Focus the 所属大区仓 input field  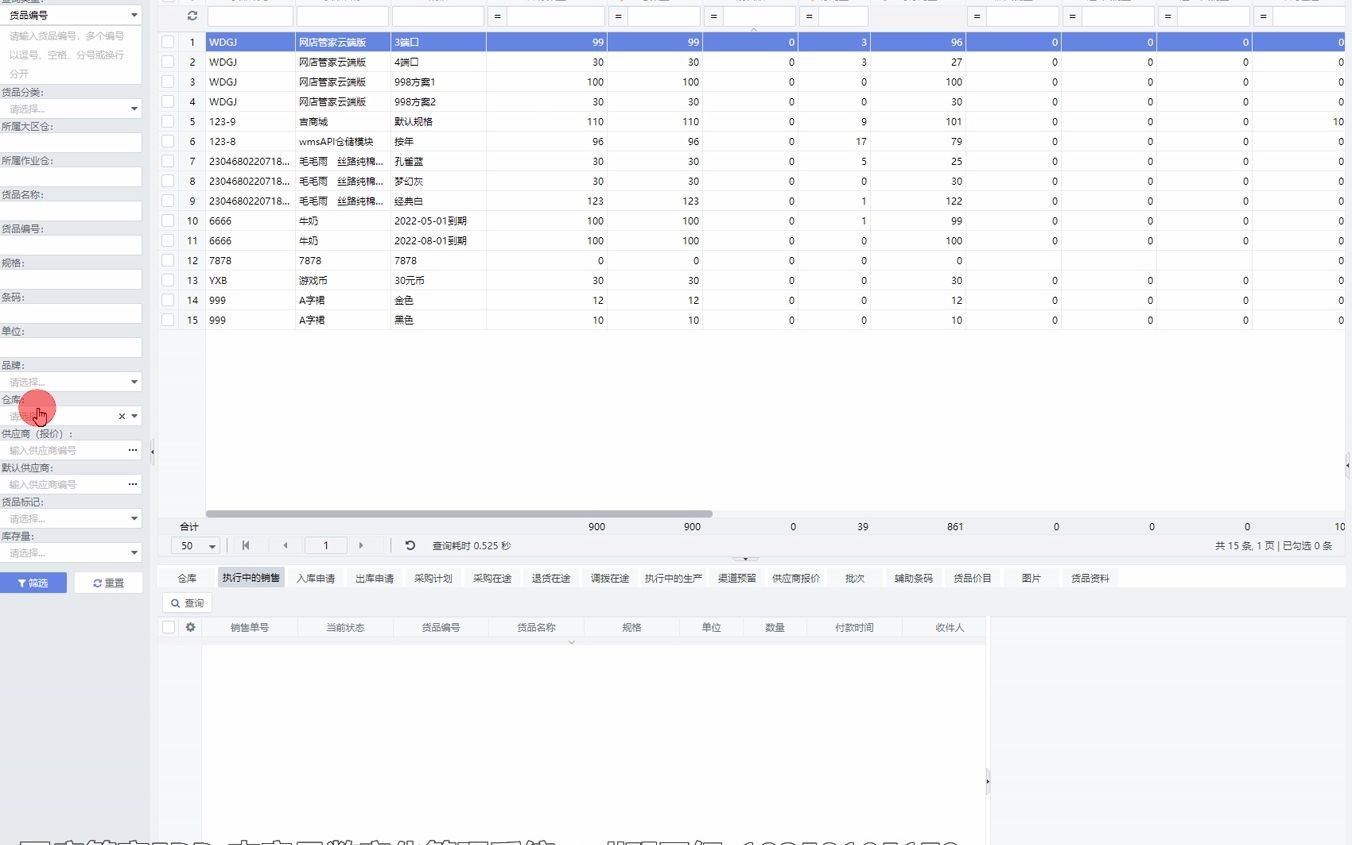click(x=71, y=143)
